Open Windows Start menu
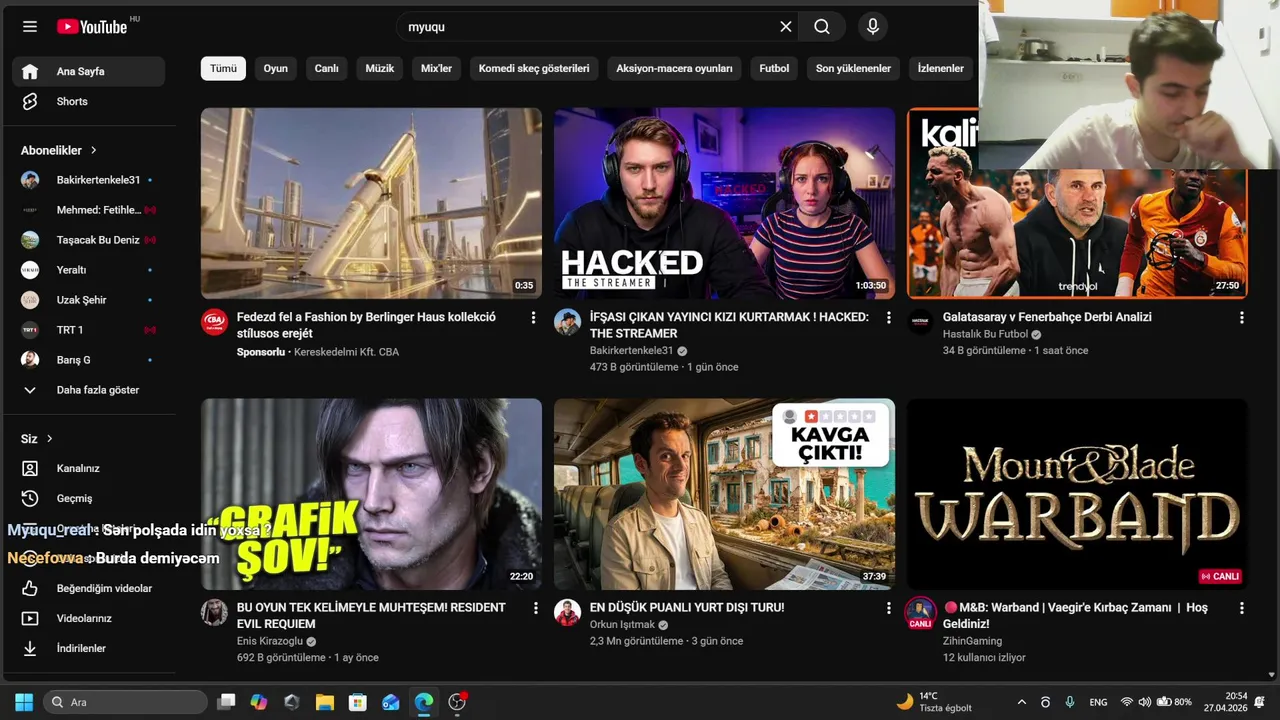This screenshot has width=1280, height=720. point(24,702)
